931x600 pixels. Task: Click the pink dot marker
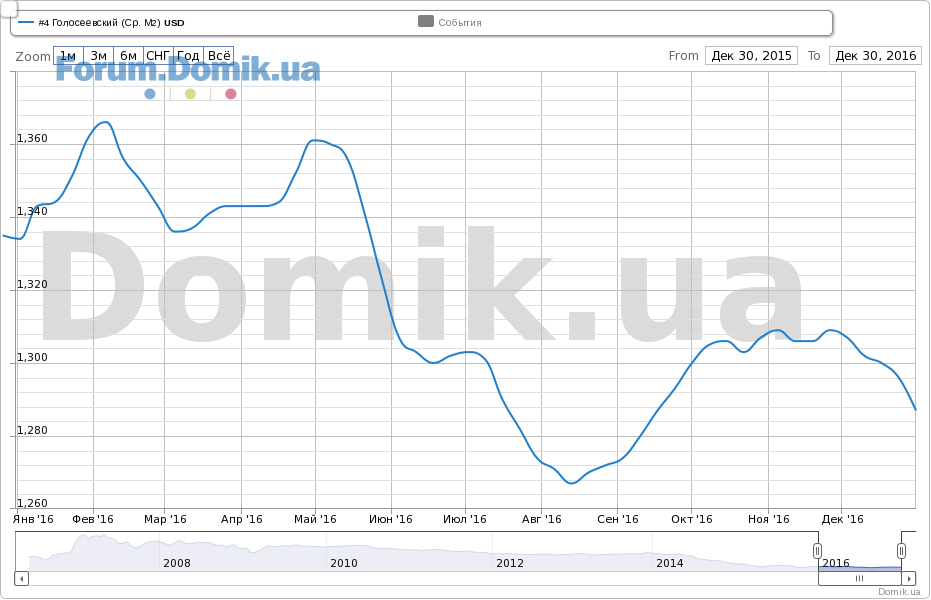[x=231, y=94]
